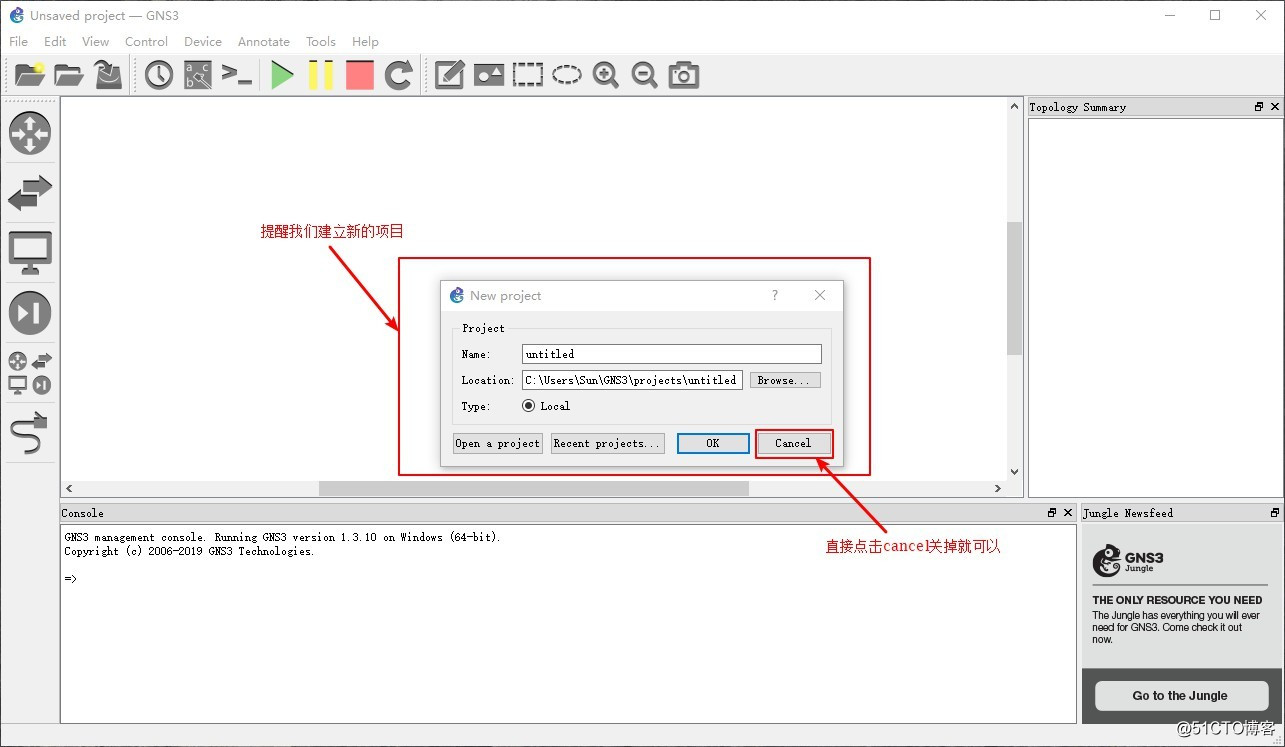Click the GNS3 Jungle logo
Viewport: 1285px width, 747px height.
click(1128, 561)
